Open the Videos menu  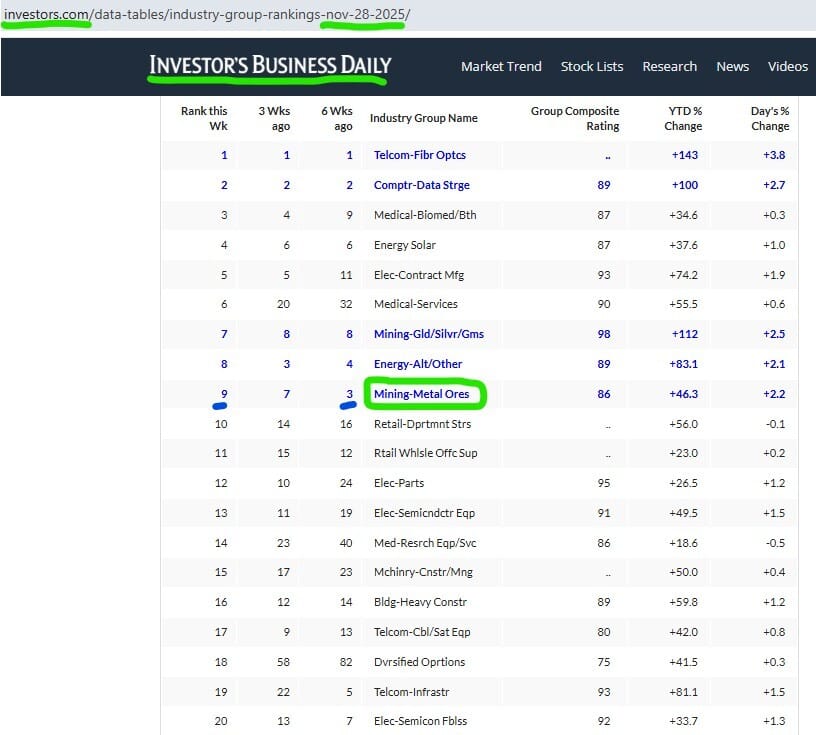(787, 67)
